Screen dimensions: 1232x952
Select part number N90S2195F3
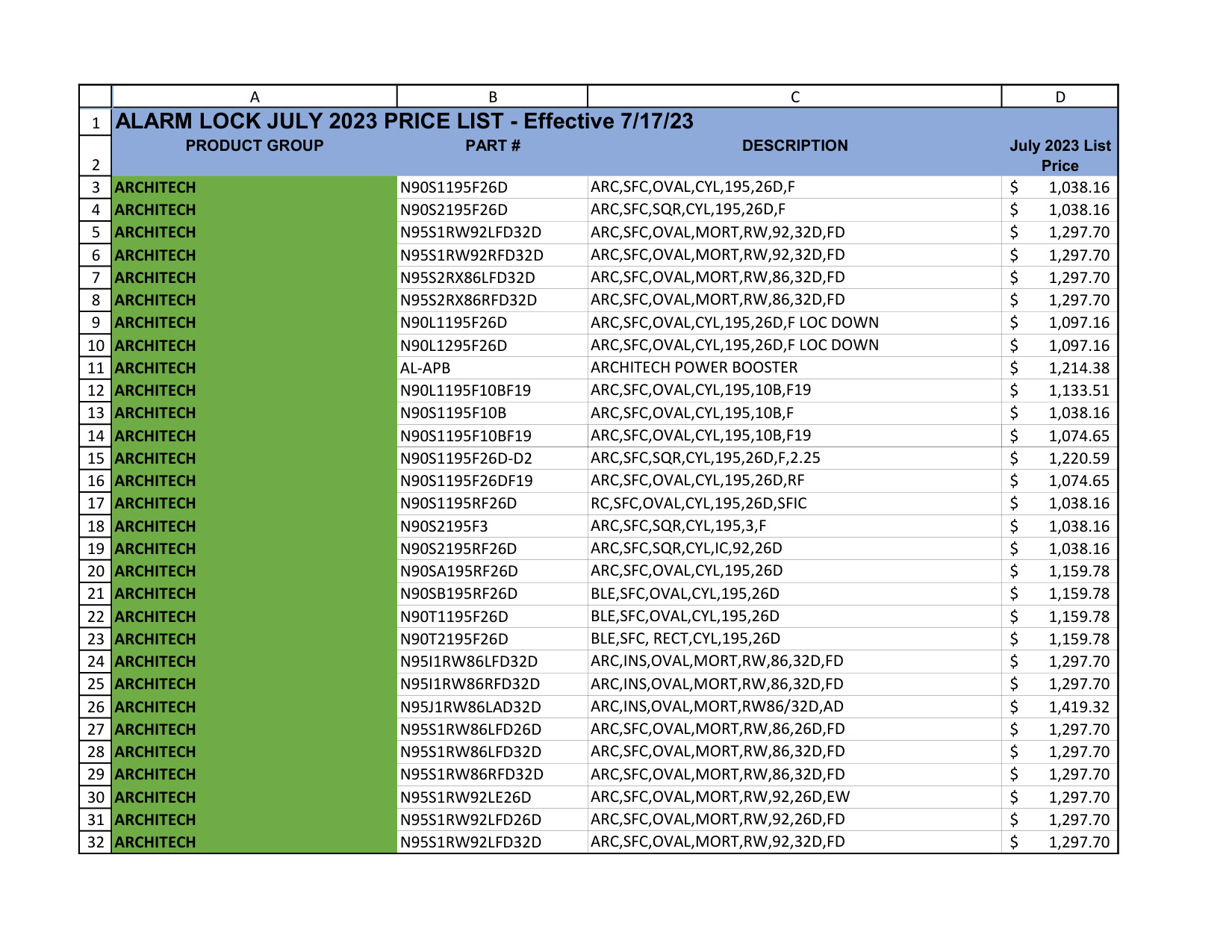click(x=492, y=526)
